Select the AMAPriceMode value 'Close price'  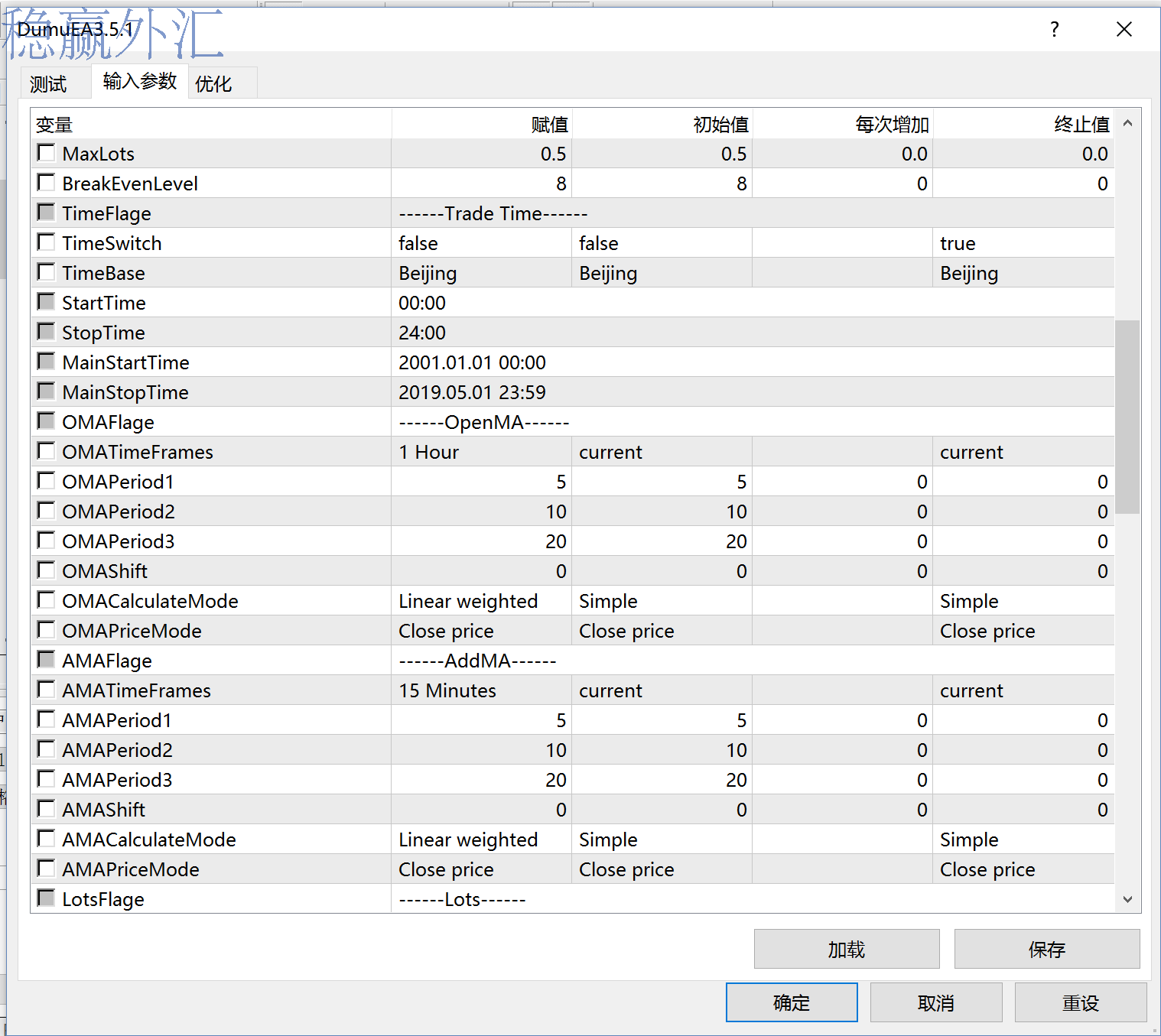(x=481, y=869)
